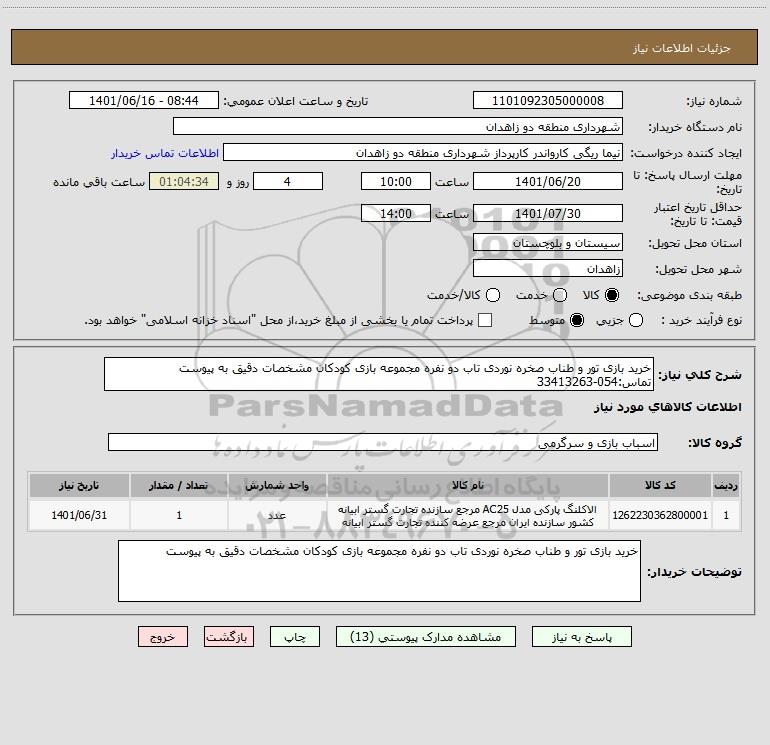Viewport: 770px width, 745px height.
Task: Click the product name cell الاکلنگ پارکی AC25
Action: pos(468,515)
